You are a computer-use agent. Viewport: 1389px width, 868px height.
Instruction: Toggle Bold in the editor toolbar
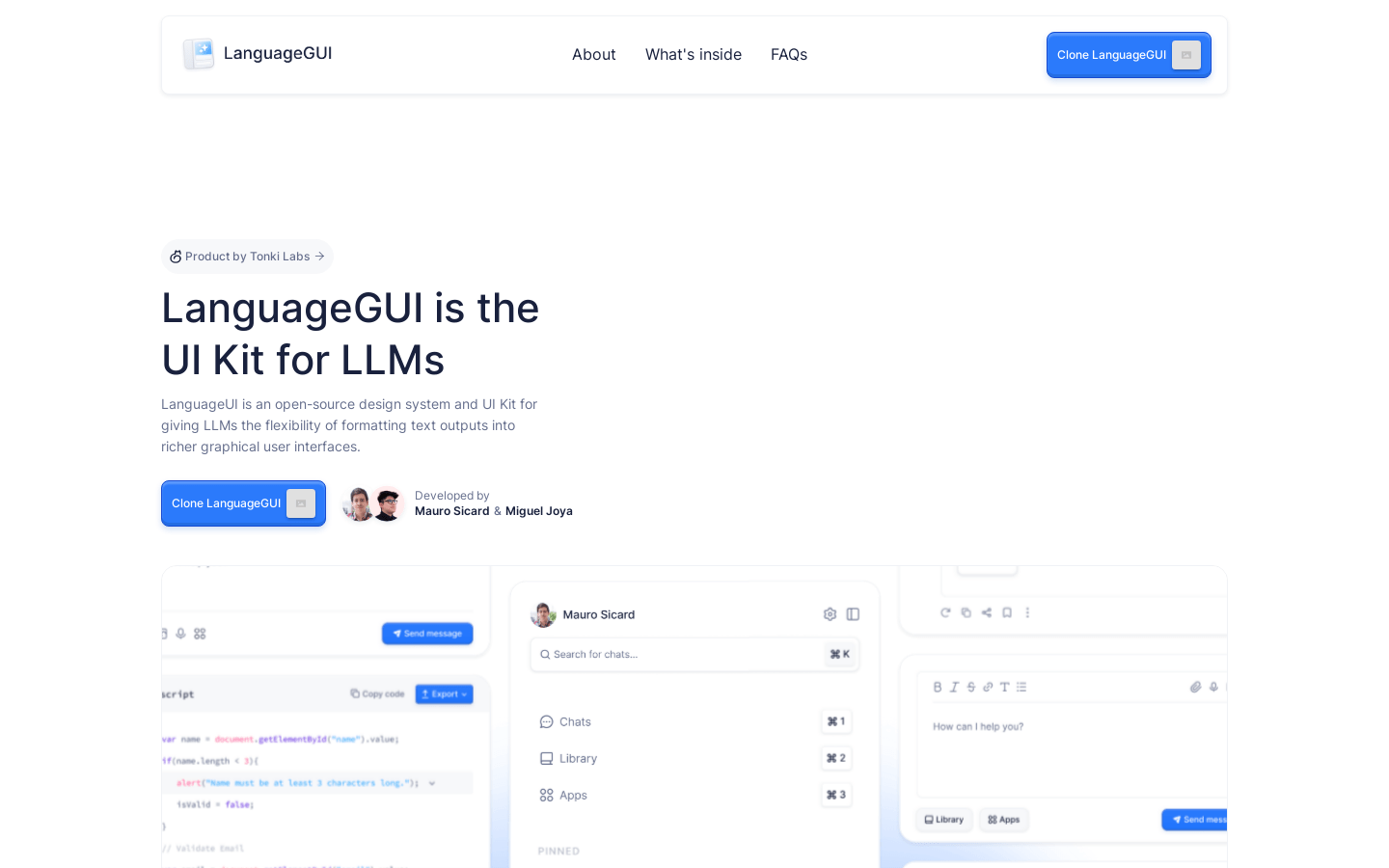[938, 687]
